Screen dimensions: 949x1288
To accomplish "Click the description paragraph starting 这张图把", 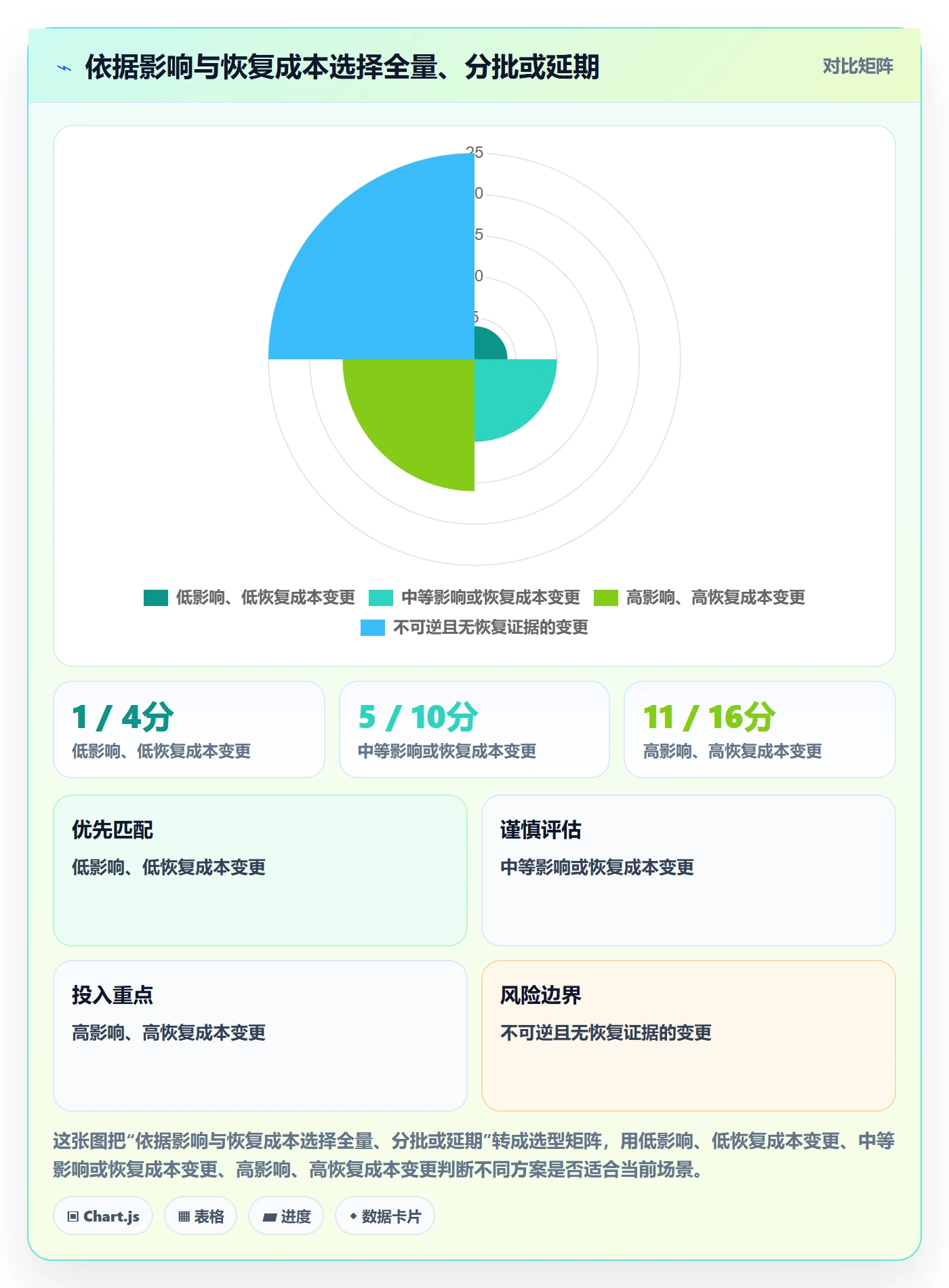I will pos(474,1155).
